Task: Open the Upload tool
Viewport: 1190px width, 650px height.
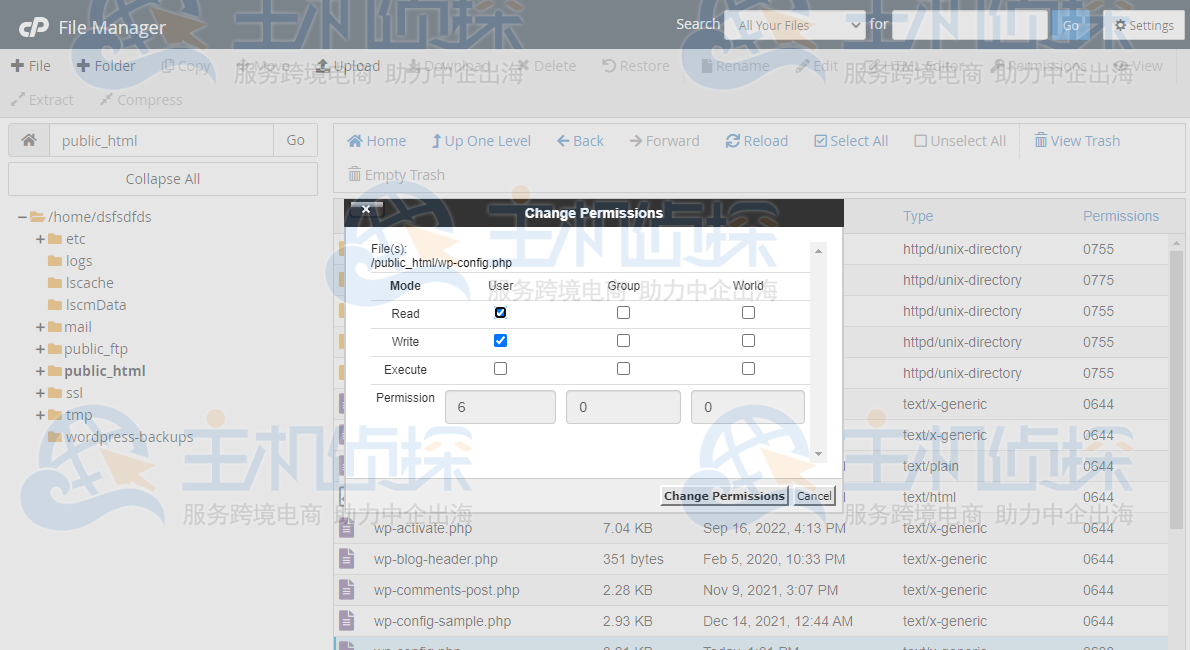Action: pos(347,65)
